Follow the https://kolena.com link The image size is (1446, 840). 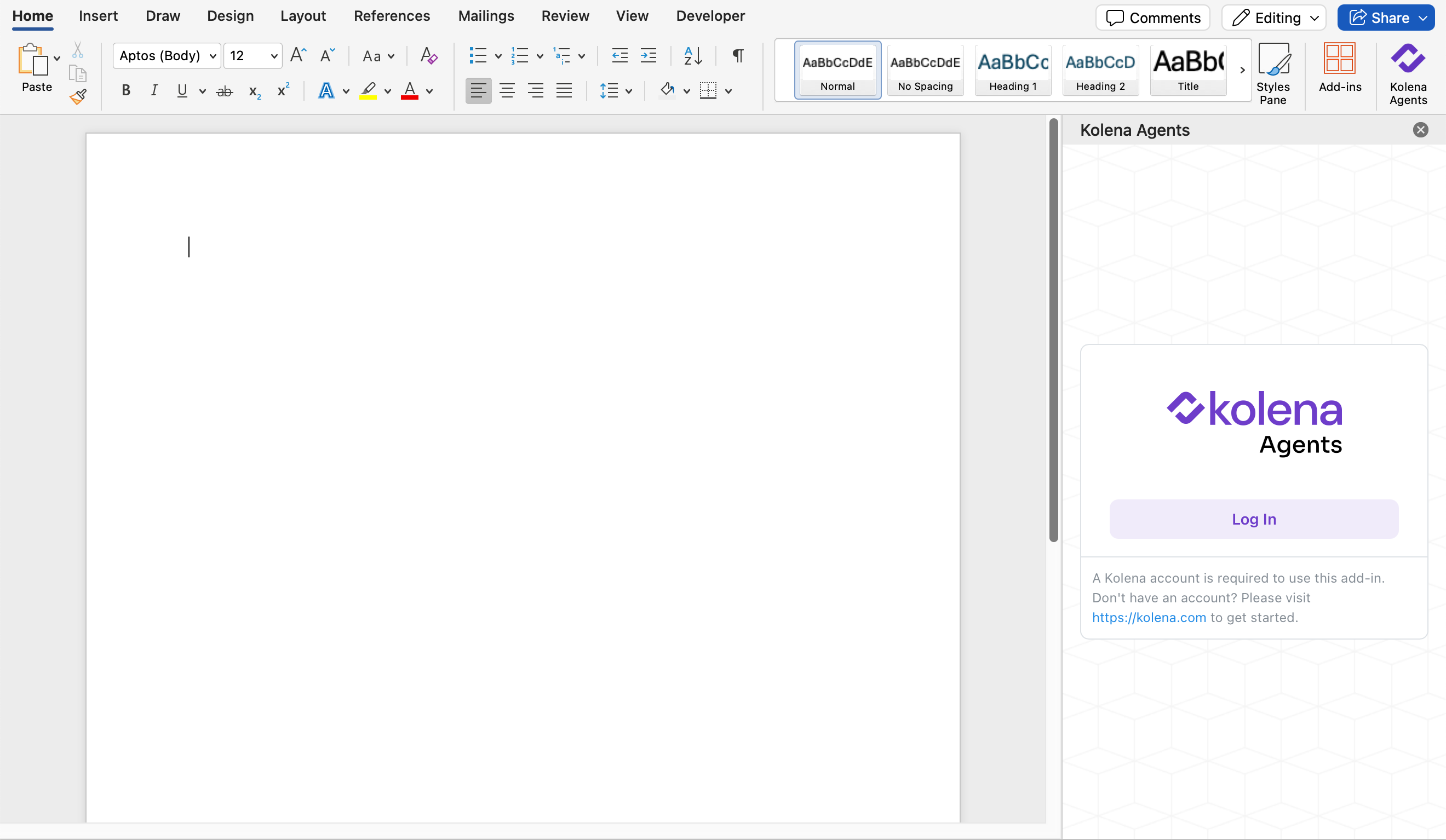click(1149, 617)
